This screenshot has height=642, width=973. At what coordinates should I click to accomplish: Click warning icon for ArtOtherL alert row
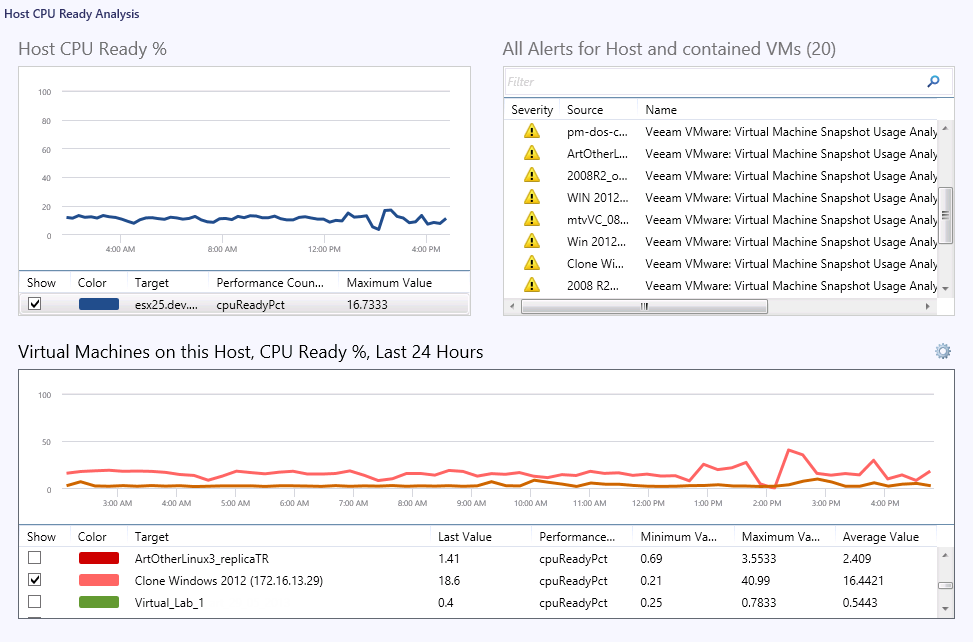tap(532, 153)
